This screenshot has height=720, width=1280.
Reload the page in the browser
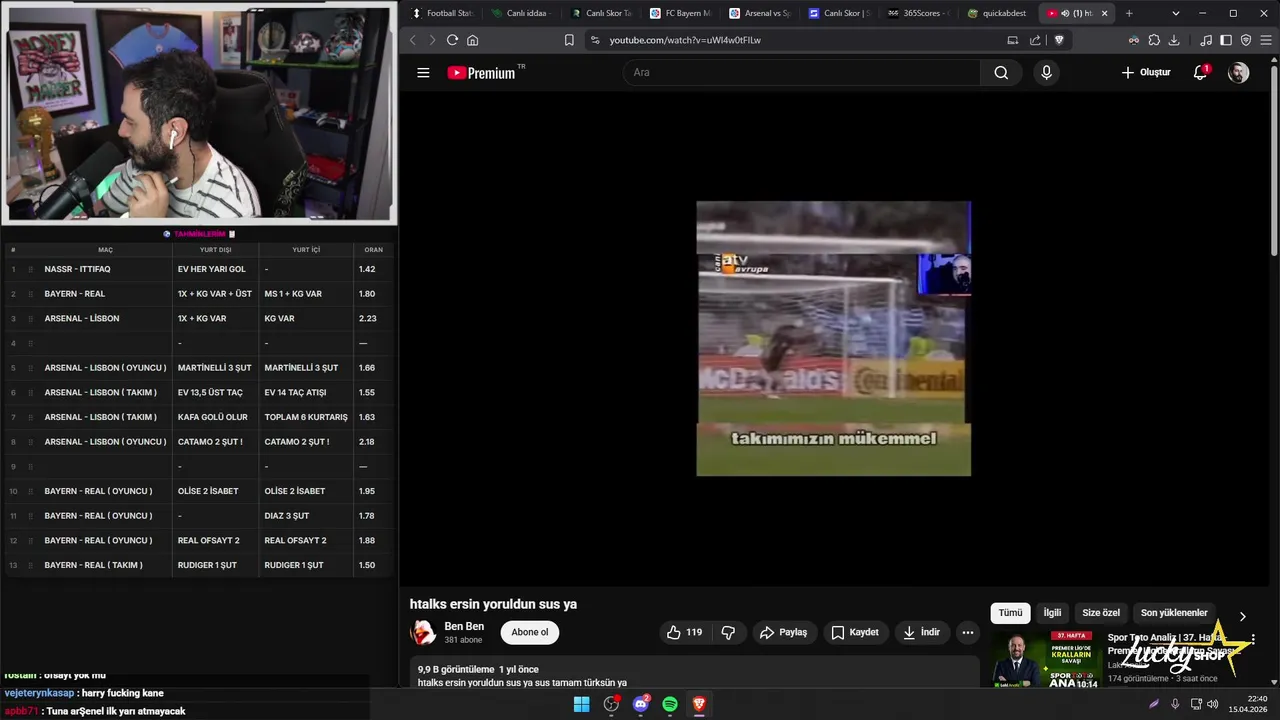(x=452, y=40)
